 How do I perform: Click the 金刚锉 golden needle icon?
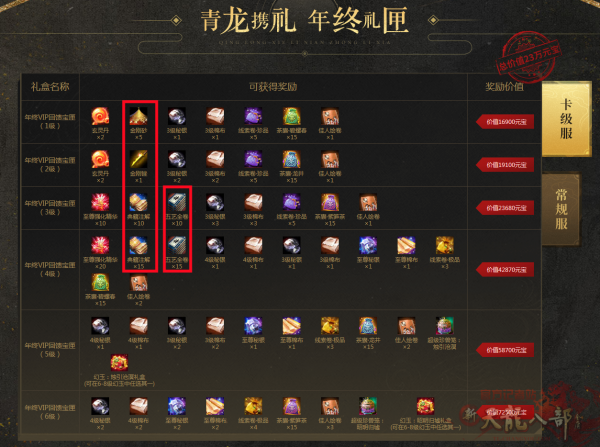click(x=139, y=159)
